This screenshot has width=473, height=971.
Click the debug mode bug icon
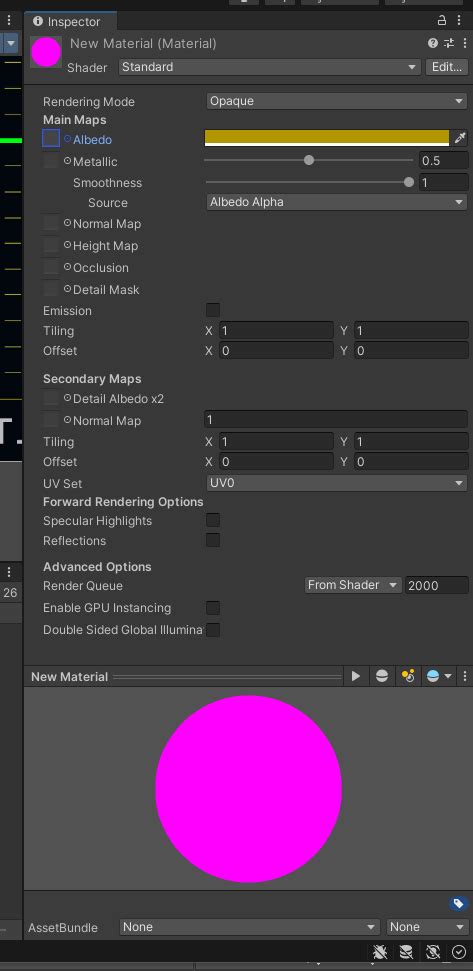[380, 951]
